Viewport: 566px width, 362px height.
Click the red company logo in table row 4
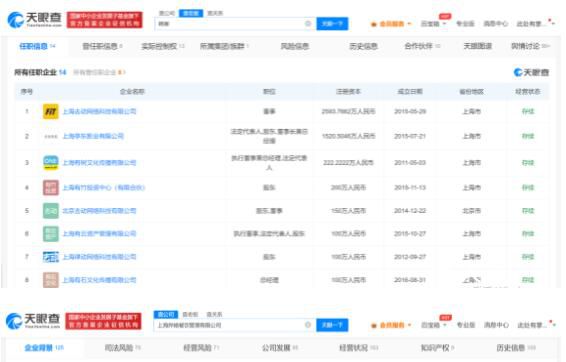pyautogui.click(x=51, y=188)
